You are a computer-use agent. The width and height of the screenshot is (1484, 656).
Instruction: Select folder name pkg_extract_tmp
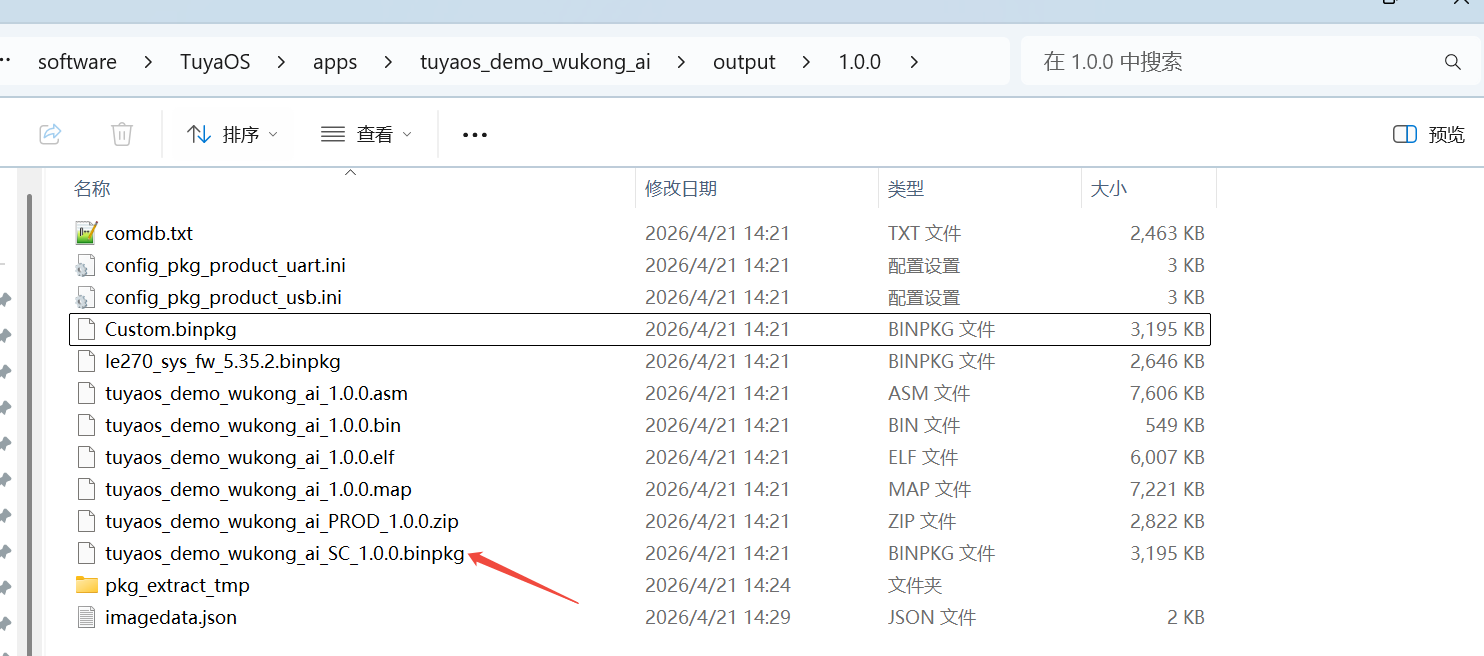point(177,585)
